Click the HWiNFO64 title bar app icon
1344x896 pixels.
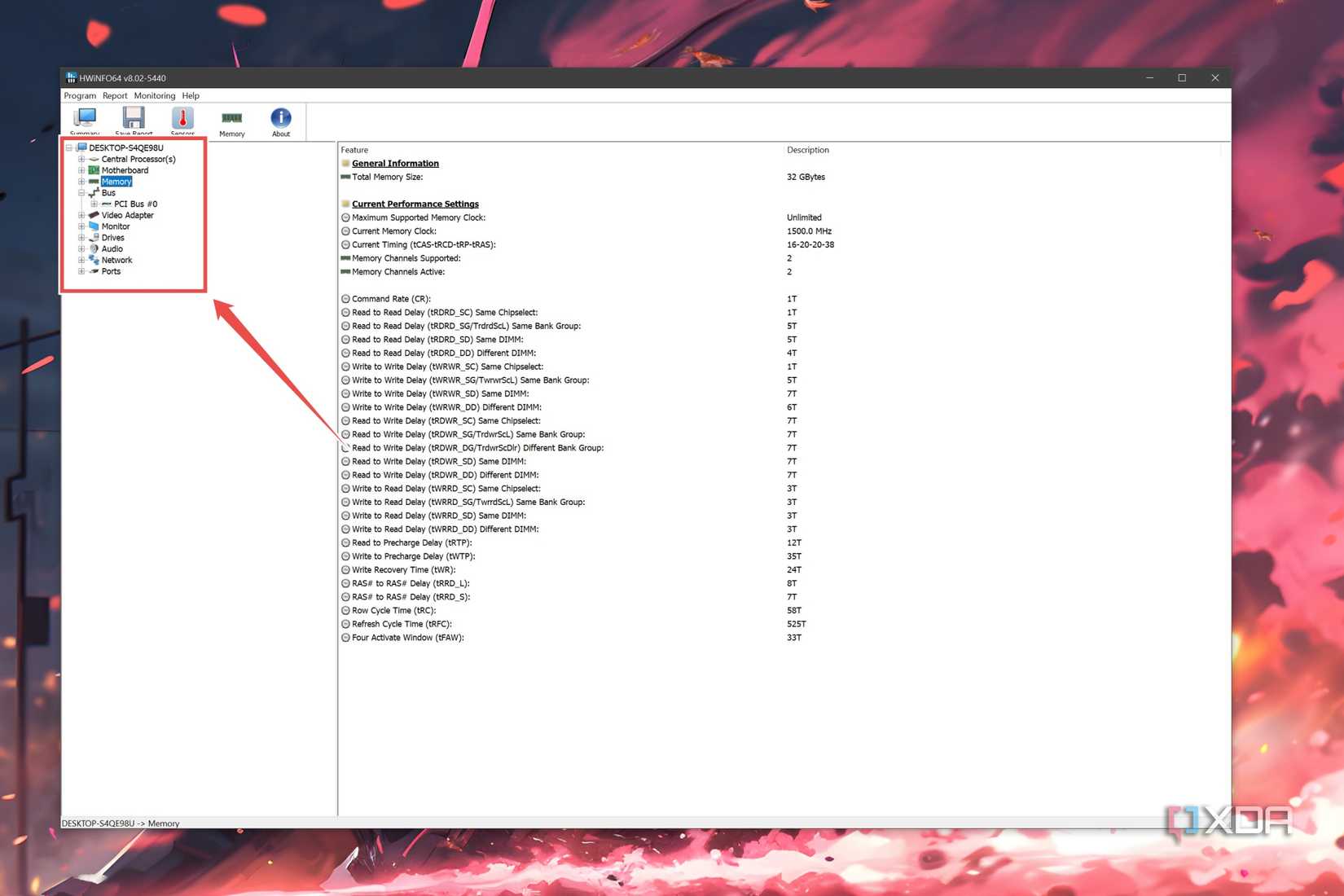[x=71, y=78]
